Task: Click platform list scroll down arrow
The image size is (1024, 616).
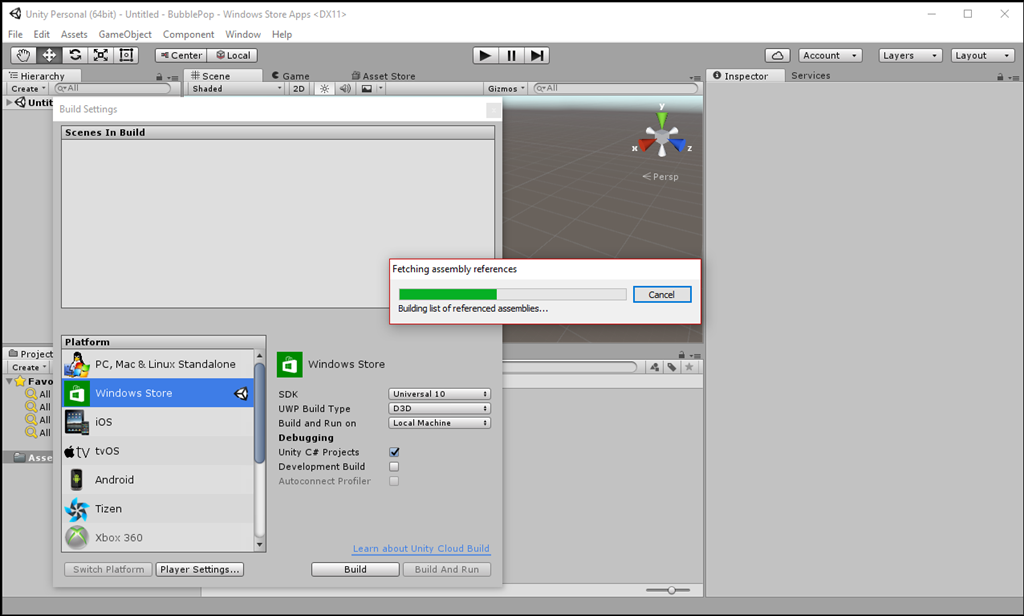Action: [x=259, y=545]
